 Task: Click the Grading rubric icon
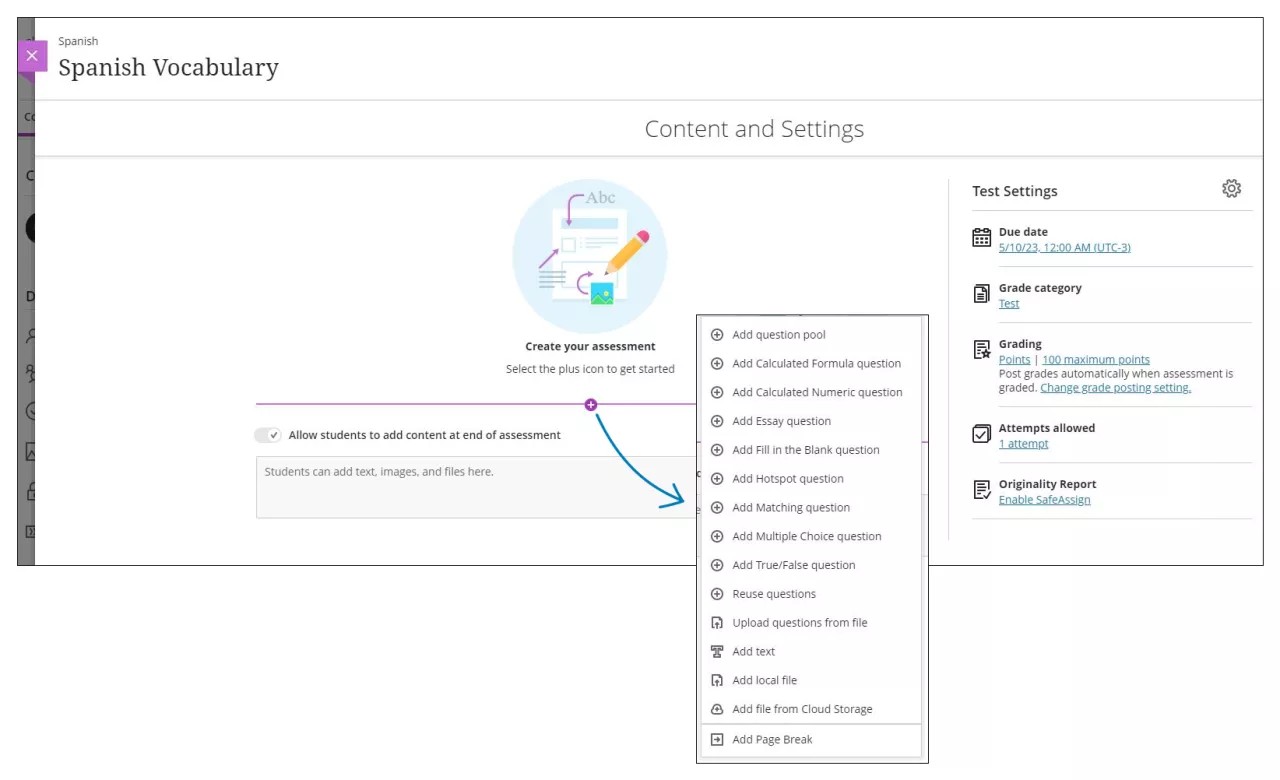point(982,350)
